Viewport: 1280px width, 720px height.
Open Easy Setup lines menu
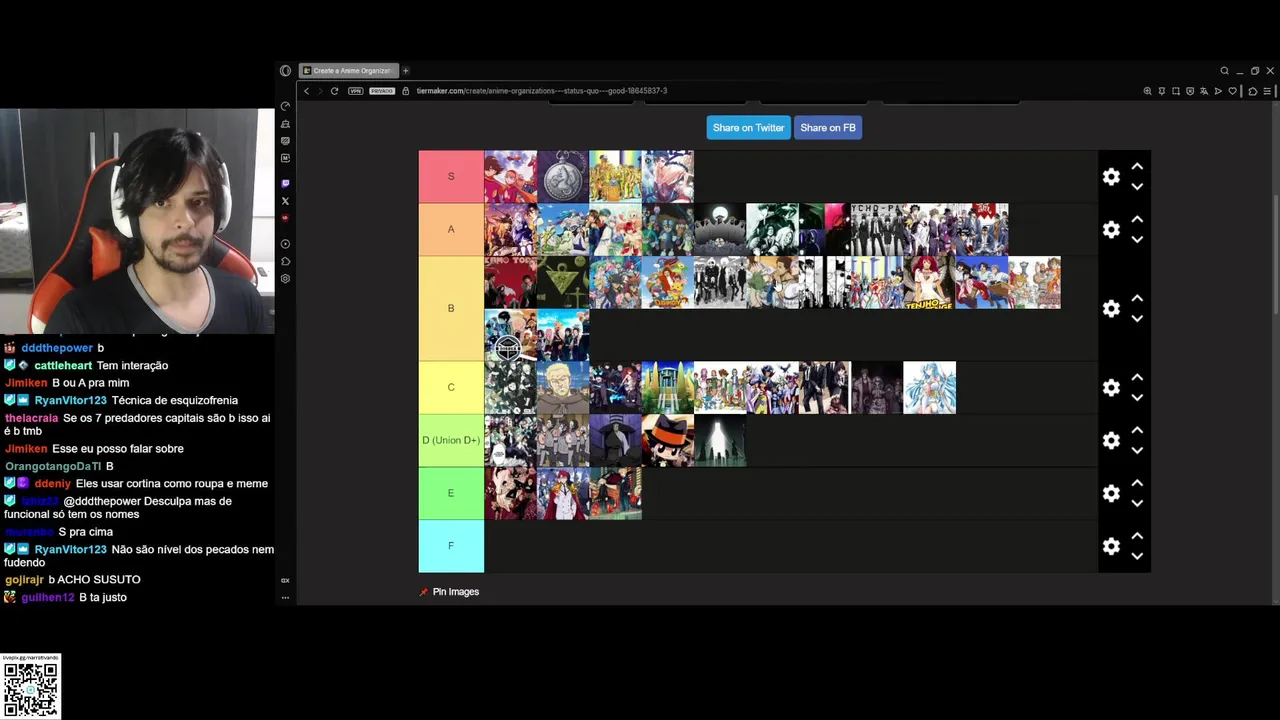(1268, 91)
